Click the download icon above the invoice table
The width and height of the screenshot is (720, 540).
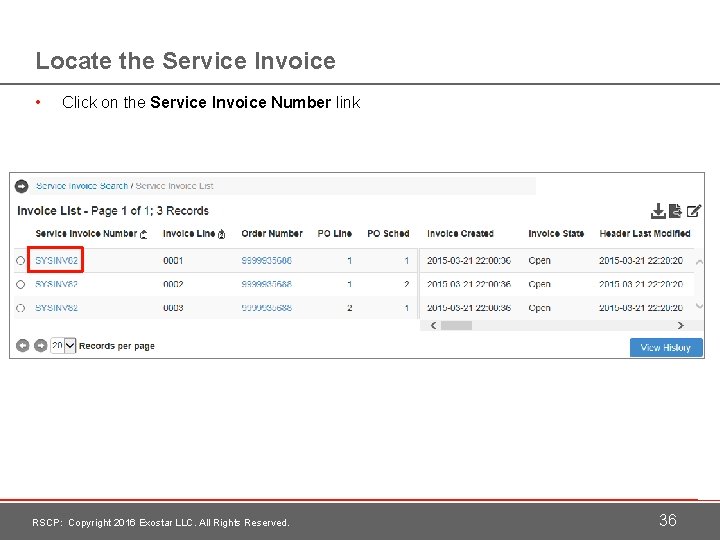(658, 211)
